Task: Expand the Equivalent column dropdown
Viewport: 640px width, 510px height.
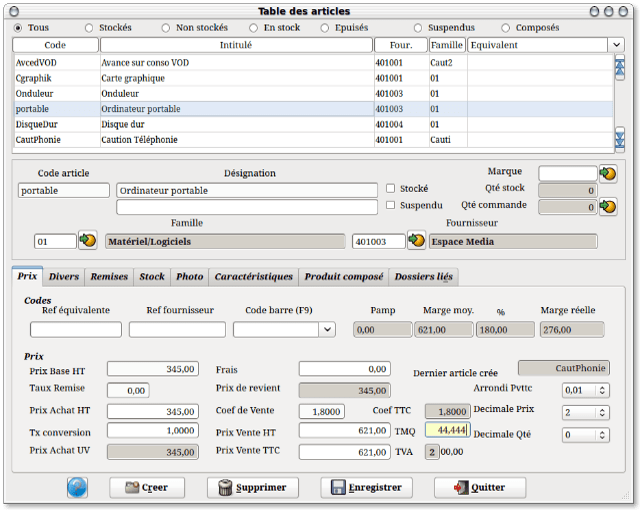Action: (x=616, y=45)
